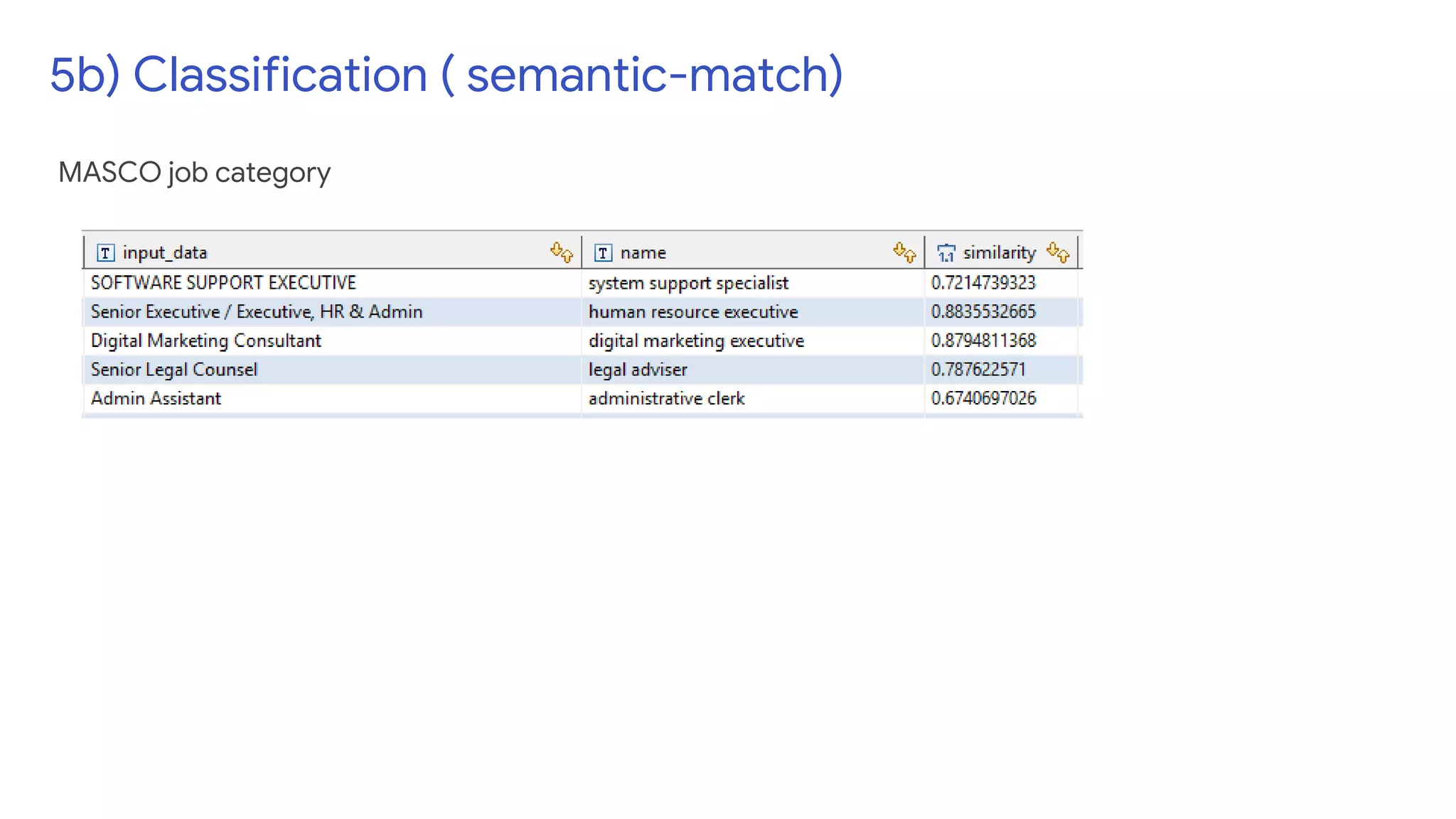Select the Senior Legal Counsel cell
The height and width of the screenshot is (819, 1456).
coord(333,370)
